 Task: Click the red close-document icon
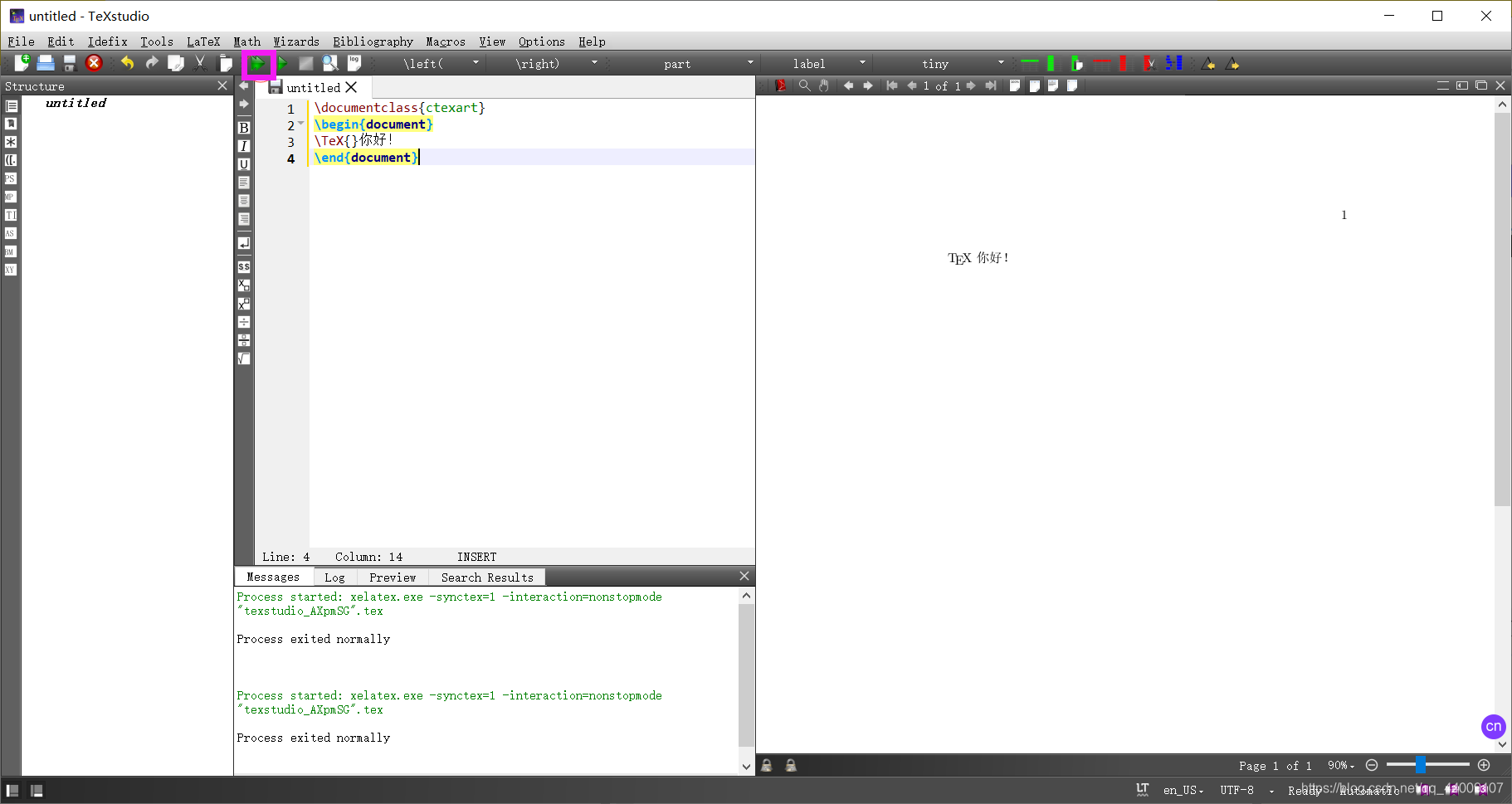point(94,63)
